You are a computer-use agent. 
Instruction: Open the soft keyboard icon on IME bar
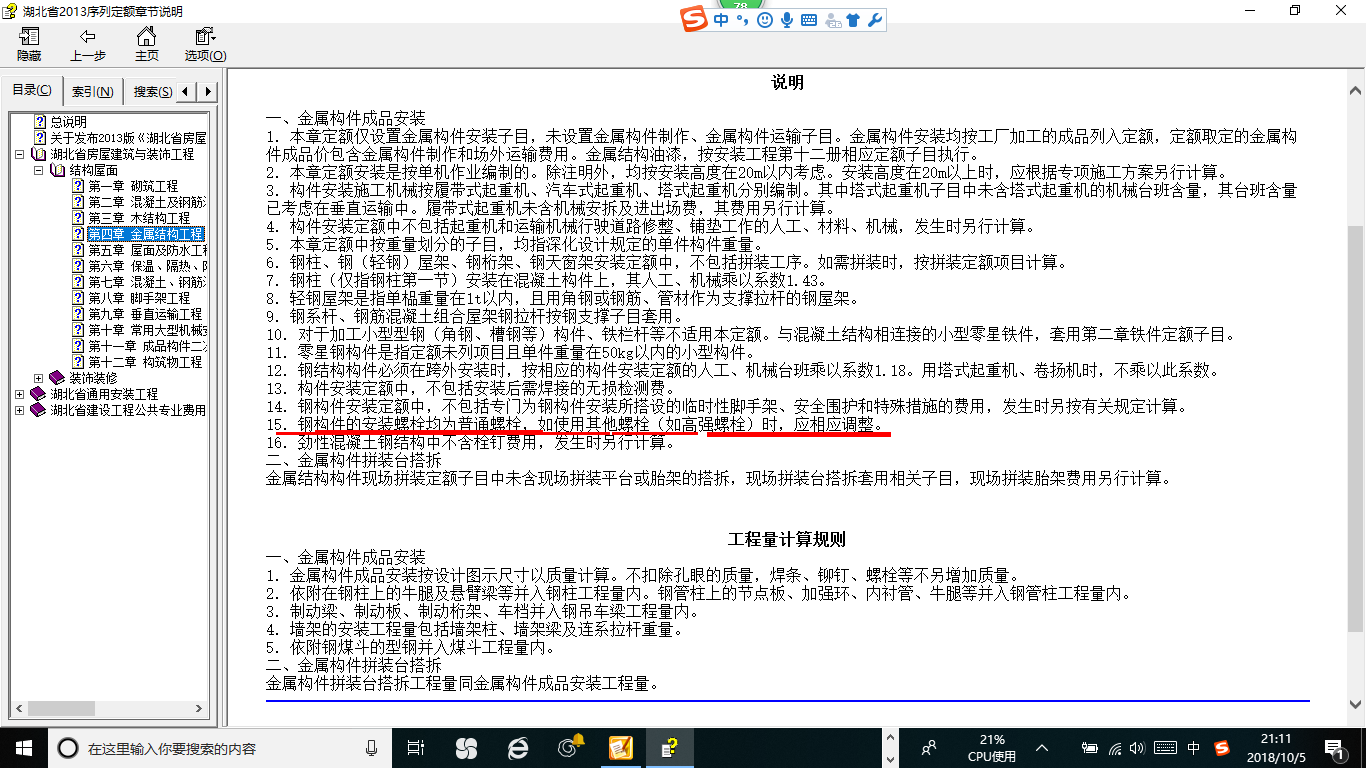[x=808, y=20]
